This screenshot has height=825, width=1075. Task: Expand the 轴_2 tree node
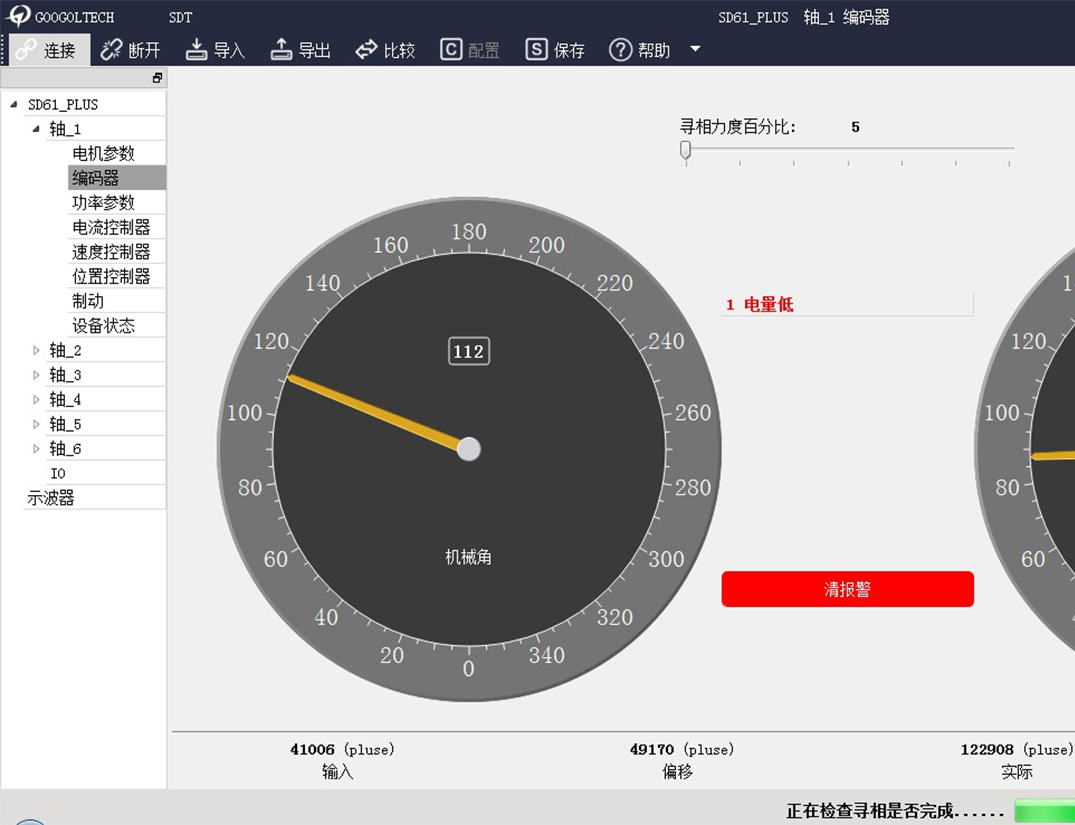click(37, 350)
